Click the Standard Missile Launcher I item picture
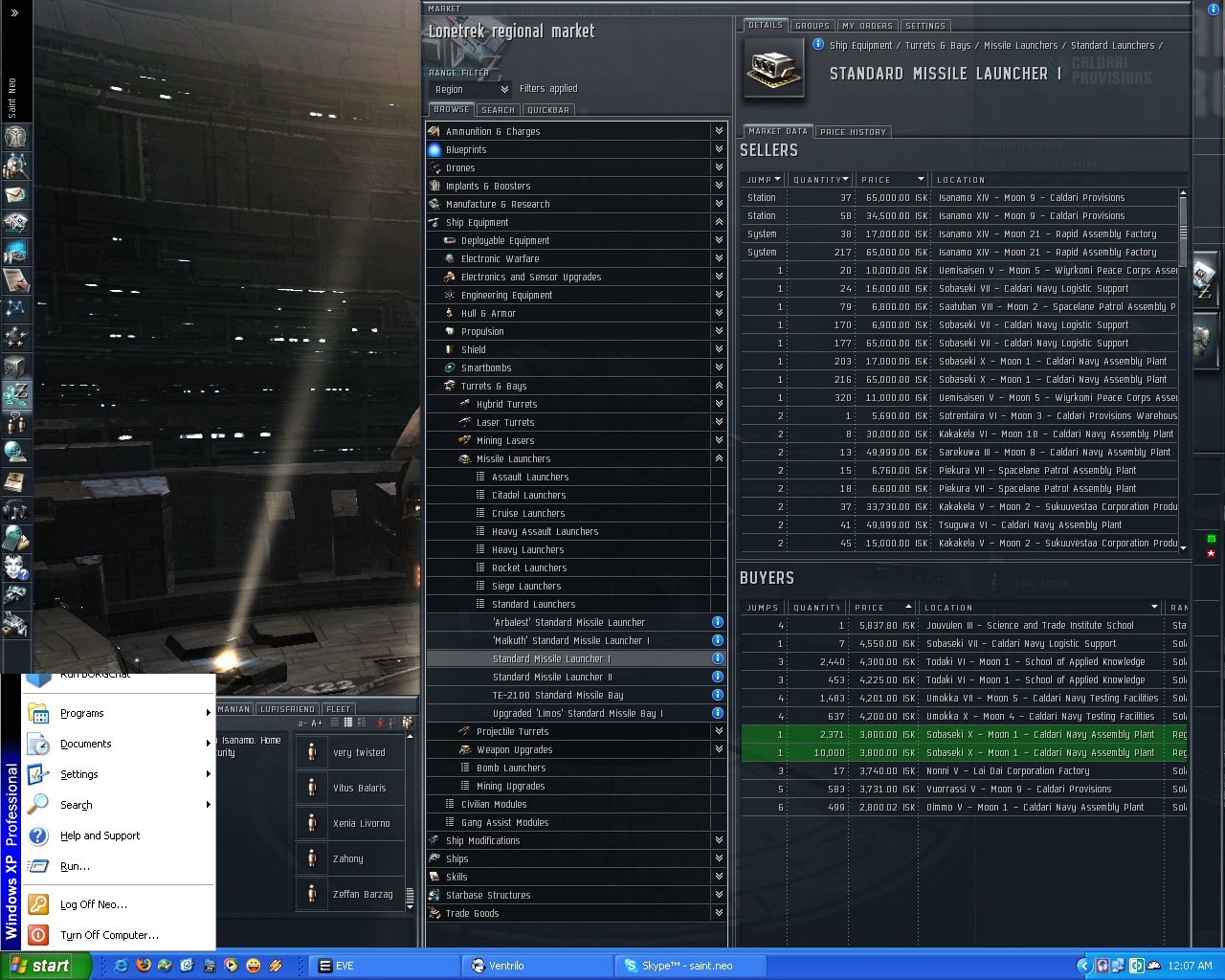 (x=774, y=68)
